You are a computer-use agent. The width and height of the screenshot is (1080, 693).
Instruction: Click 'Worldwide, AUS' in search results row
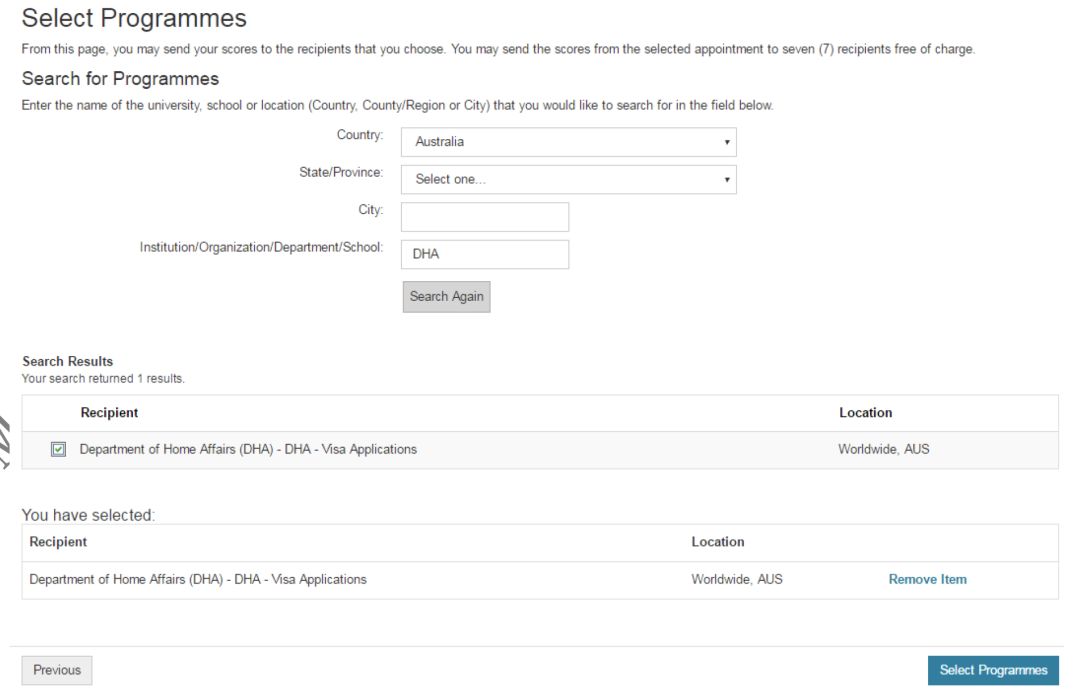pyautogui.click(x=883, y=449)
